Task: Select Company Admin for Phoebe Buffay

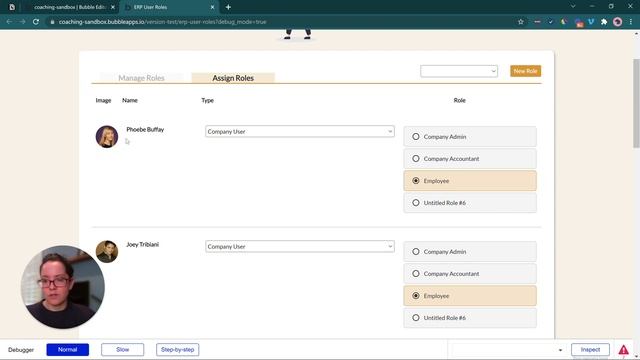Action: 470,137
